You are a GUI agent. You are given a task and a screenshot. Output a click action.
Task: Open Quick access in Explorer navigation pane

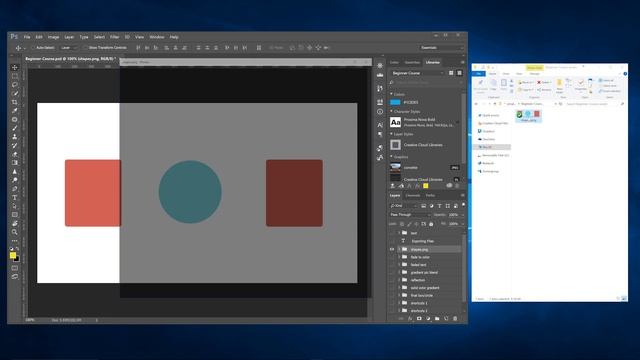click(x=489, y=116)
